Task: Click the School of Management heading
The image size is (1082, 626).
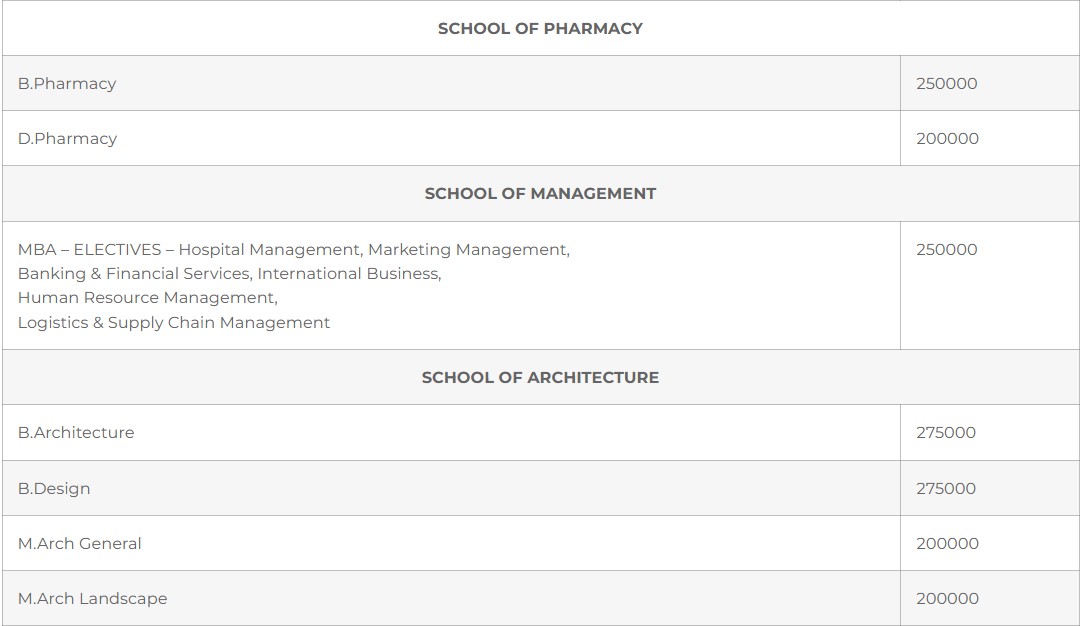Action: click(x=540, y=194)
